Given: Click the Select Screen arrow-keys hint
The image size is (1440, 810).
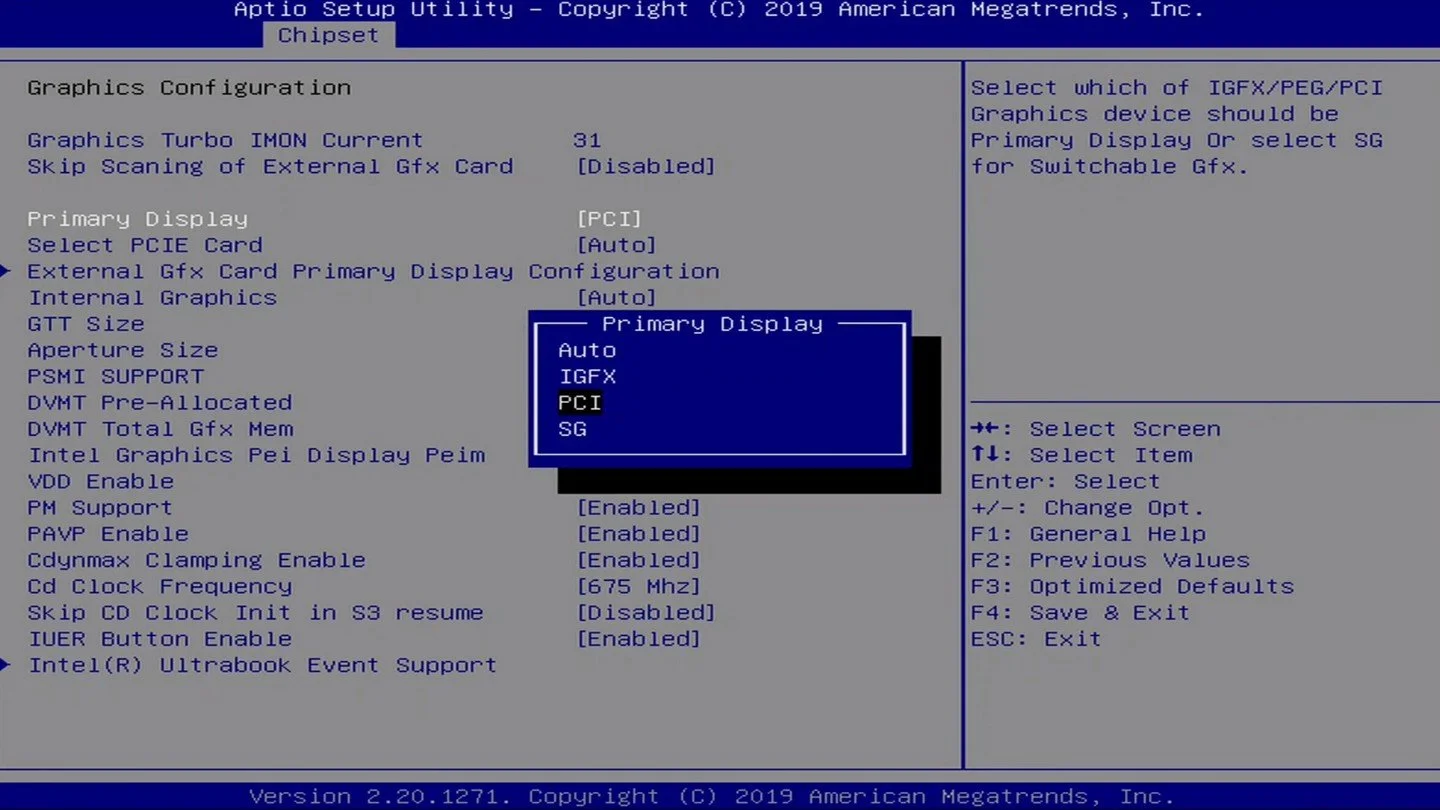Looking at the screenshot, I should [1095, 428].
